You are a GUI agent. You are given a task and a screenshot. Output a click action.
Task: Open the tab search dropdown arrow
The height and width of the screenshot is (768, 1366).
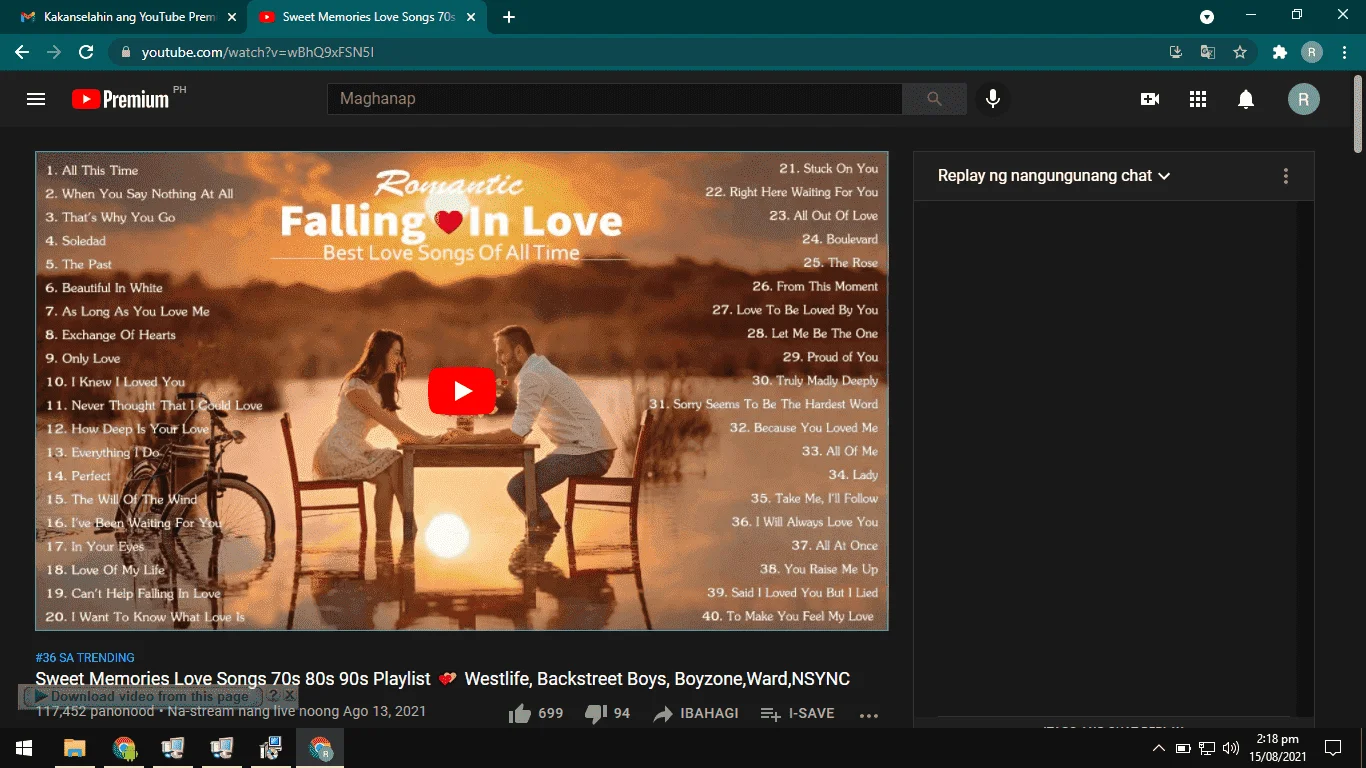pyautogui.click(x=1207, y=17)
